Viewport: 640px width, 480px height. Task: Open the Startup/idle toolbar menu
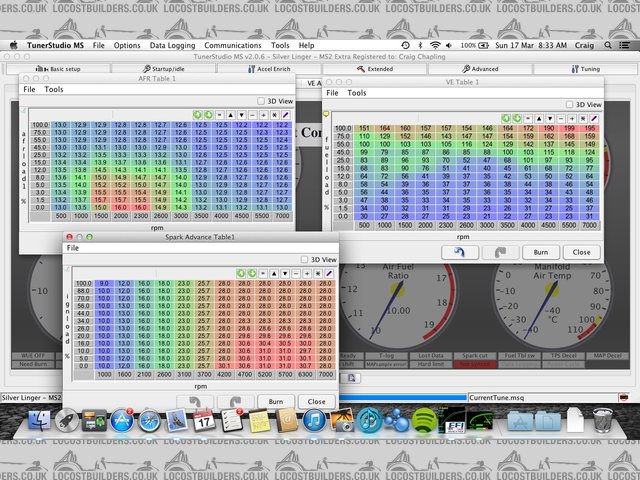click(164, 69)
